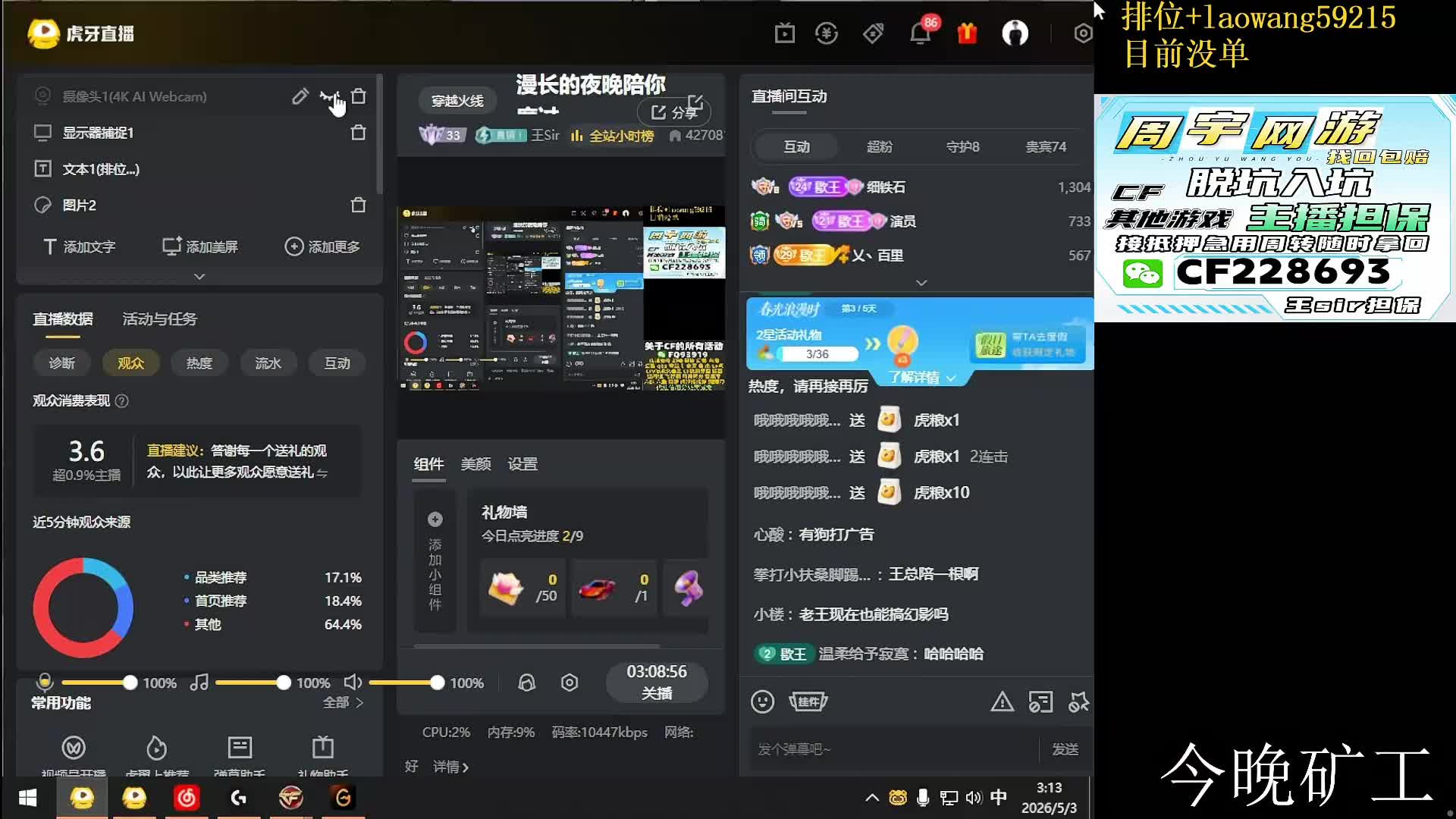Click the 发个弹幕吧 chat input field

coord(895,749)
